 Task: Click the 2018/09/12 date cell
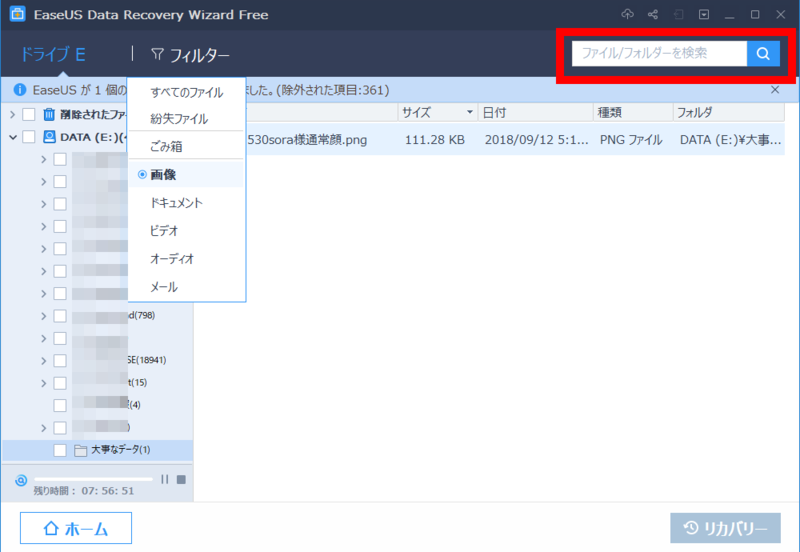click(x=536, y=140)
